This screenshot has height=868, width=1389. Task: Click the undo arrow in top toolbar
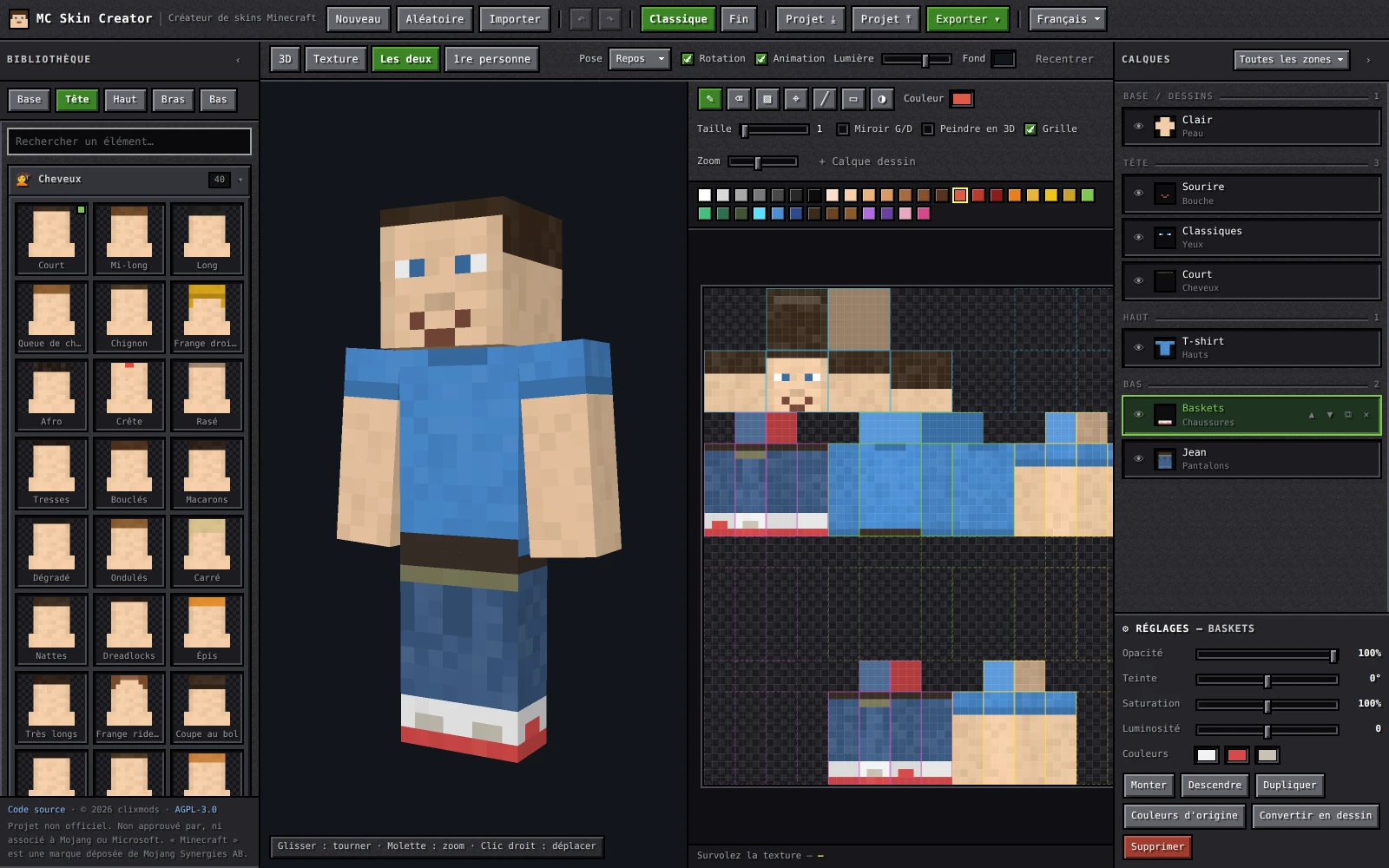(581, 19)
